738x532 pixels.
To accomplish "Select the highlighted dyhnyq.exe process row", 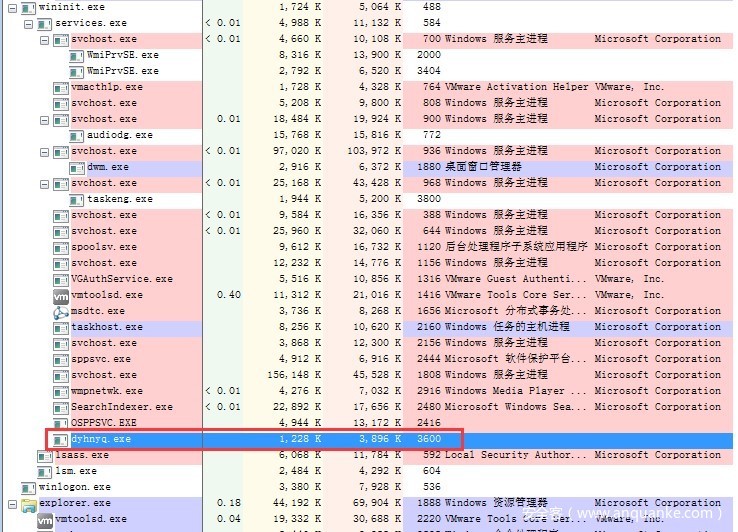I will pos(100,439).
